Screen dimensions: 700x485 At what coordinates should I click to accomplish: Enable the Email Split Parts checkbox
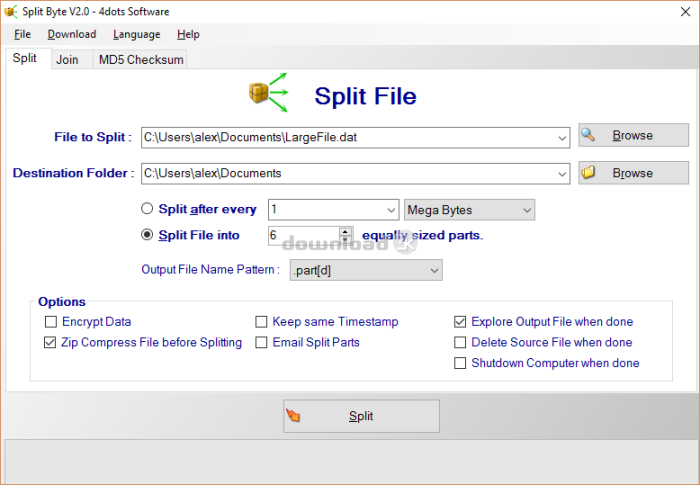pyautogui.click(x=261, y=342)
